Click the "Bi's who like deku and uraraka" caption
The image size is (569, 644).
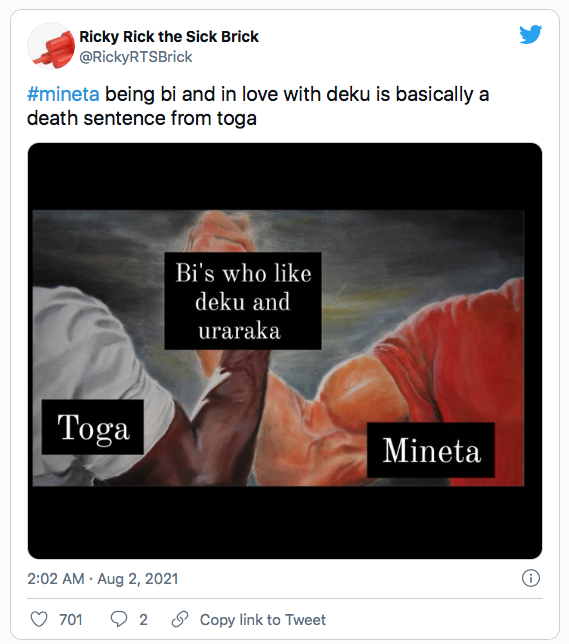coord(243,301)
